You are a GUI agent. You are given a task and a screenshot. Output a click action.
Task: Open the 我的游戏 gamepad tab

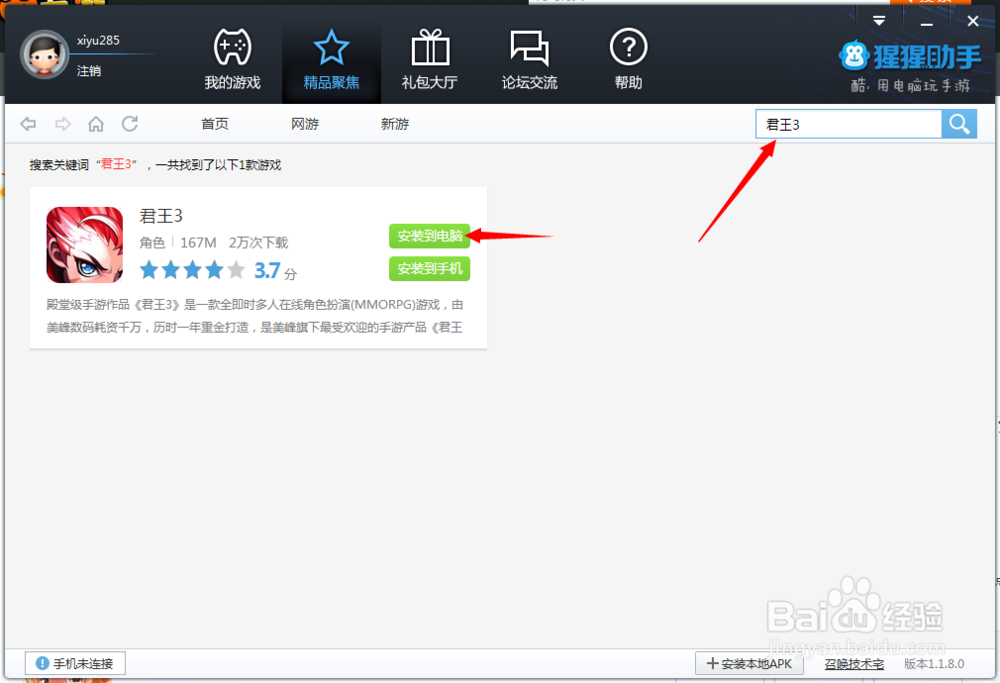232,59
